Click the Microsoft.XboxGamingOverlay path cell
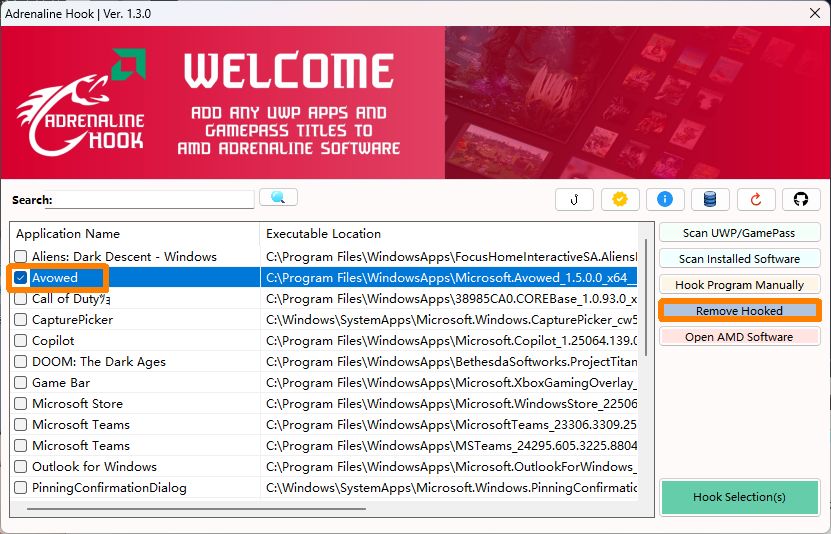831x534 pixels. (449, 382)
